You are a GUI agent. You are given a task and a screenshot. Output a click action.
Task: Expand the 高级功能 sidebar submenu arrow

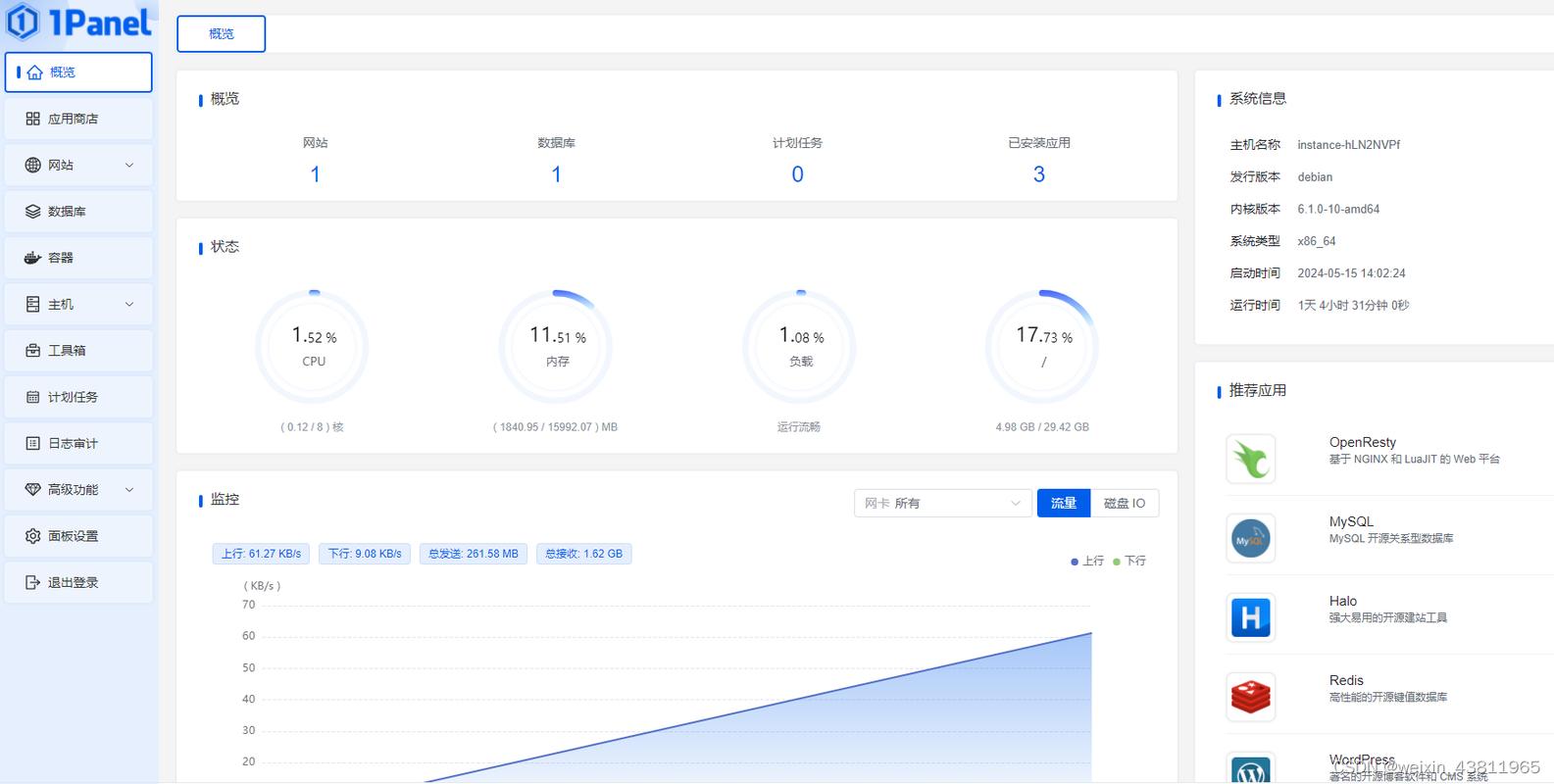[x=129, y=489]
